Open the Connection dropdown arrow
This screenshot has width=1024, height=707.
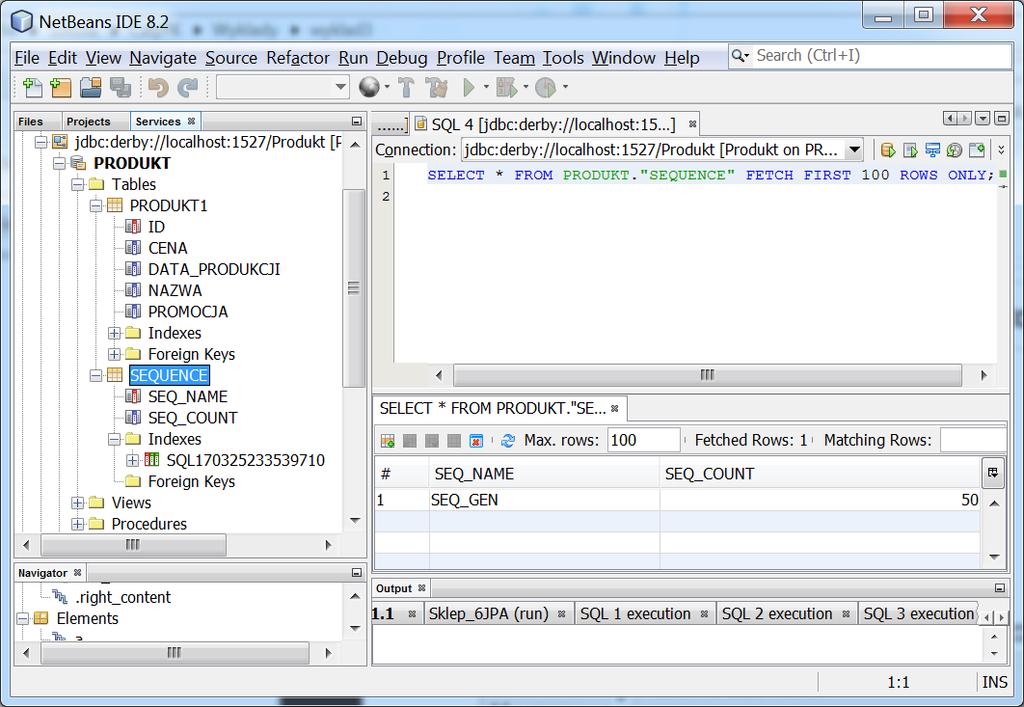coord(854,150)
